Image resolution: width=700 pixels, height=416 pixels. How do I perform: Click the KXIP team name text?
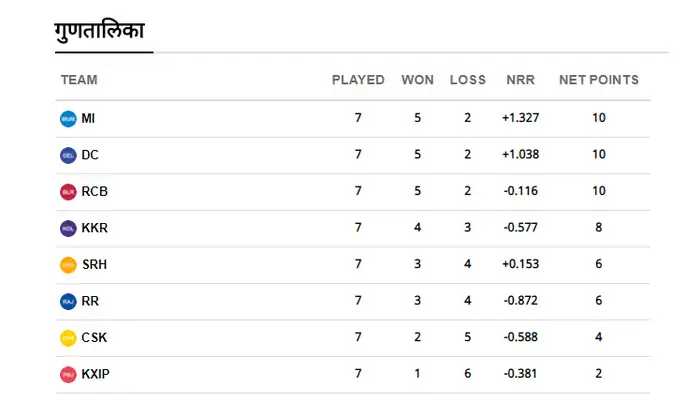click(x=95, y=375)
